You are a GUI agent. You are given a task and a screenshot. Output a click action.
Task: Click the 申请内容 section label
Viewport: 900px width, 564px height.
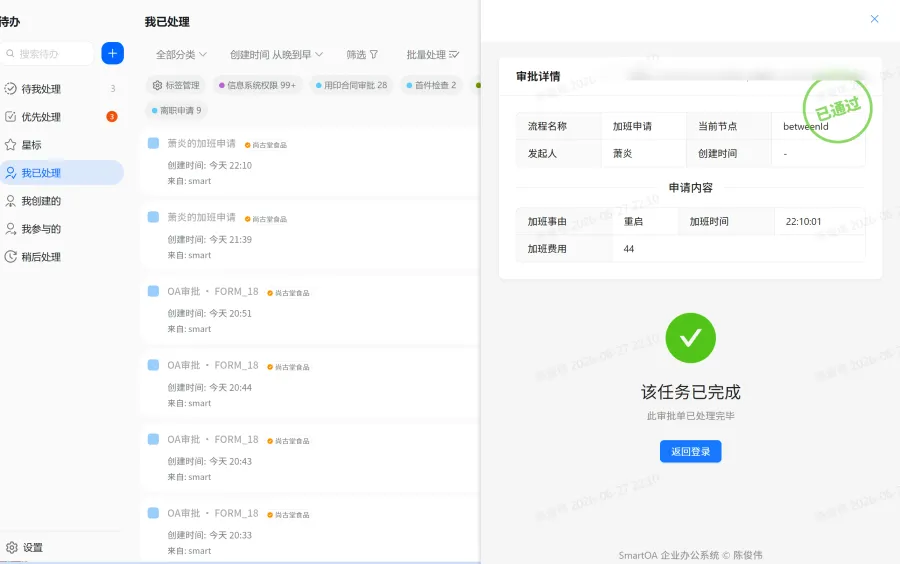[690, 188]
